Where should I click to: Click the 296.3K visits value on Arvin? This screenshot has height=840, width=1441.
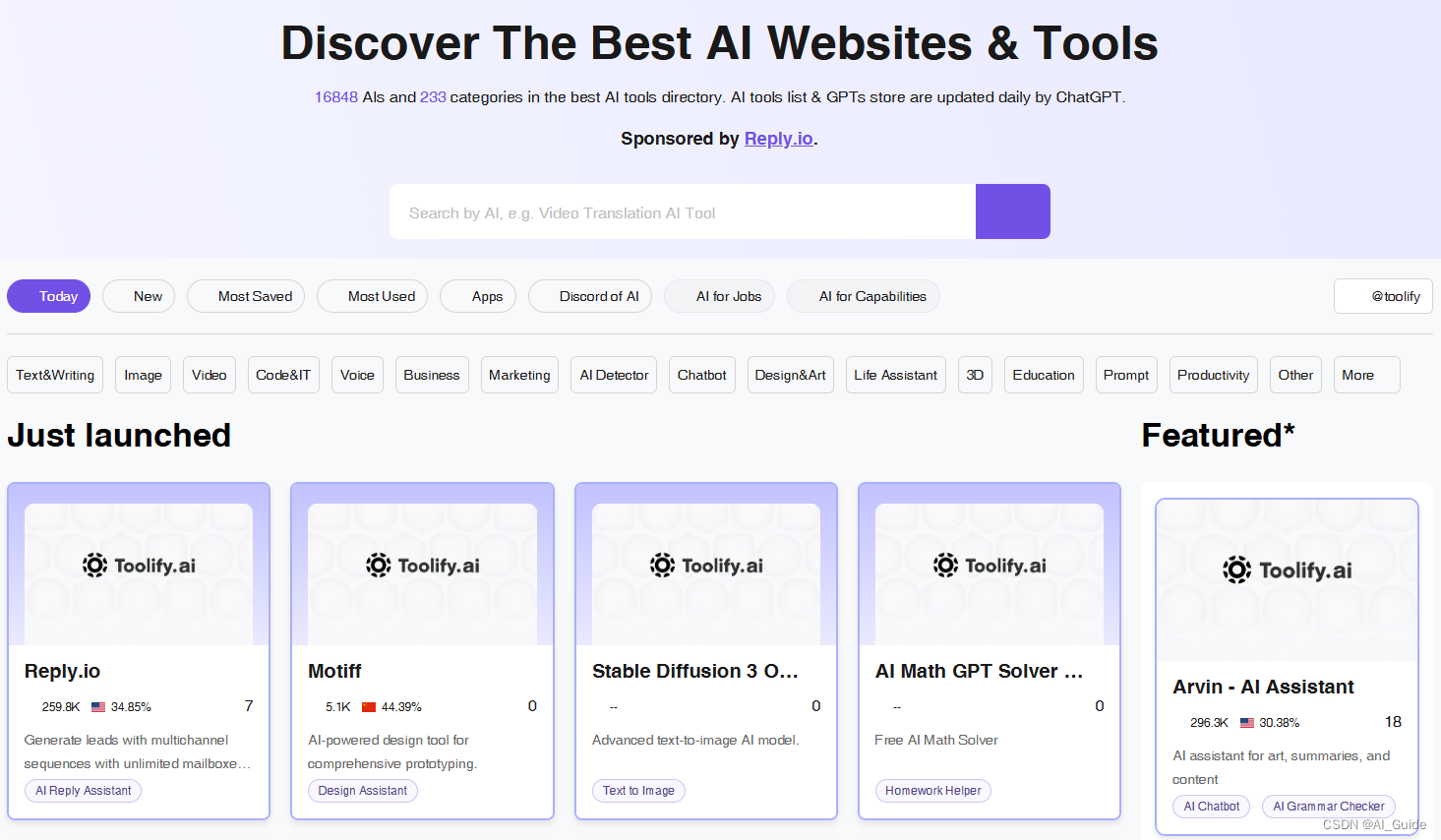[1209, 723]
